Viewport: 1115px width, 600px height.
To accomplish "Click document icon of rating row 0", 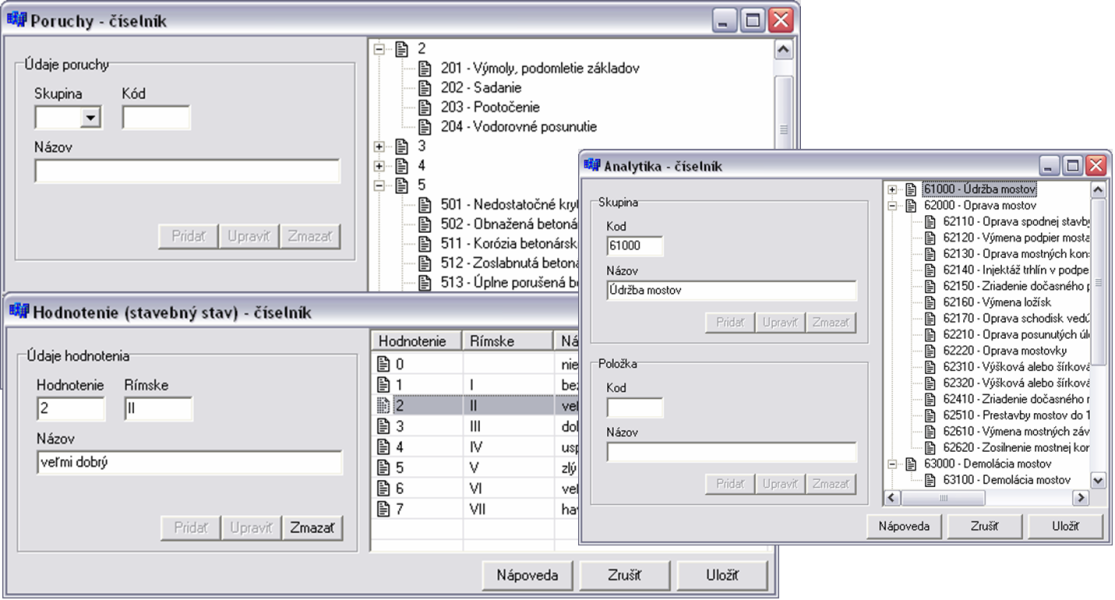I will coord(383,364).
